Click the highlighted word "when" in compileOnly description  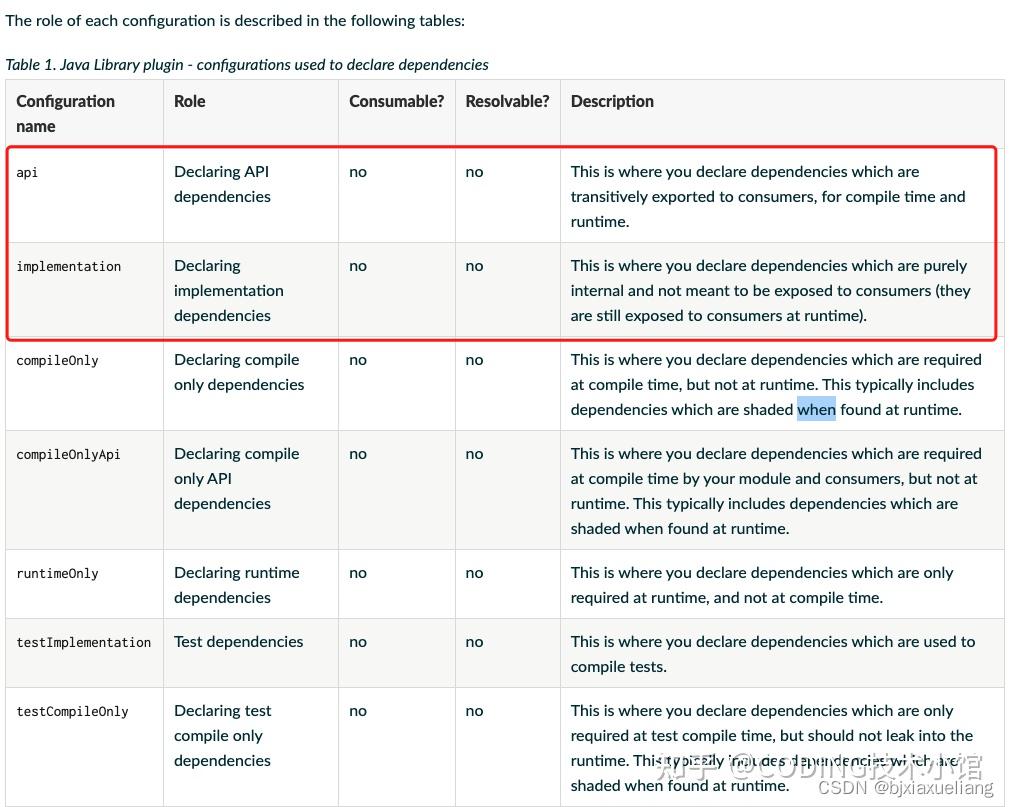coord(816,409)
